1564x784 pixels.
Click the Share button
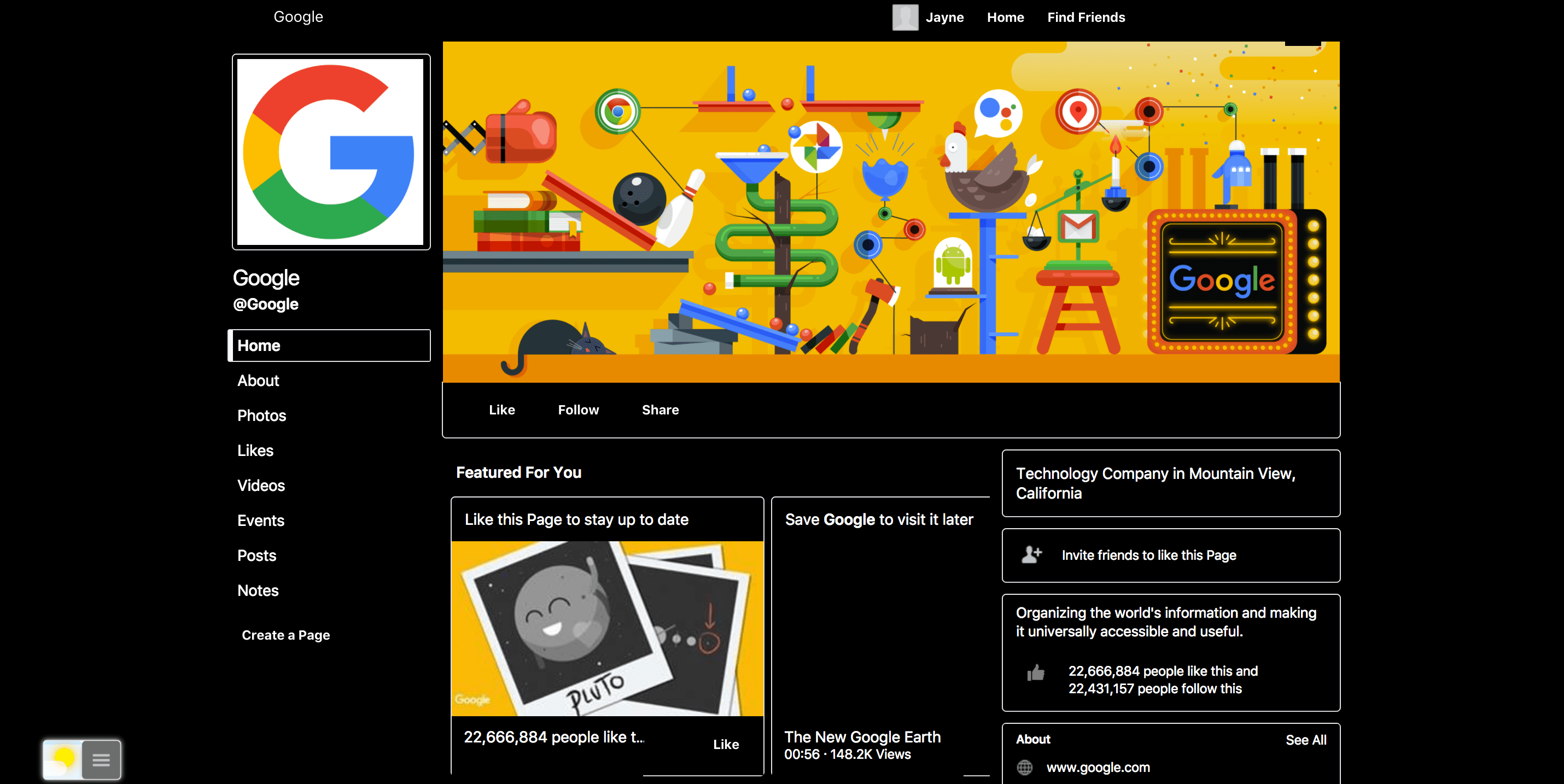click(x=660, y=409)
